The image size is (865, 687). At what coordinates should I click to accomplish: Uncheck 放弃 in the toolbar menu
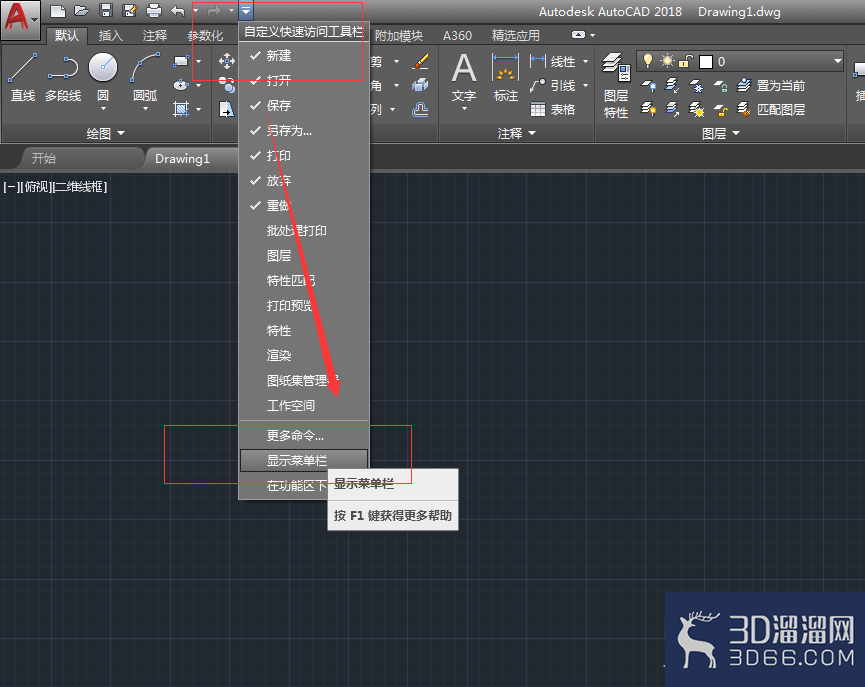[x=304, y=180]
